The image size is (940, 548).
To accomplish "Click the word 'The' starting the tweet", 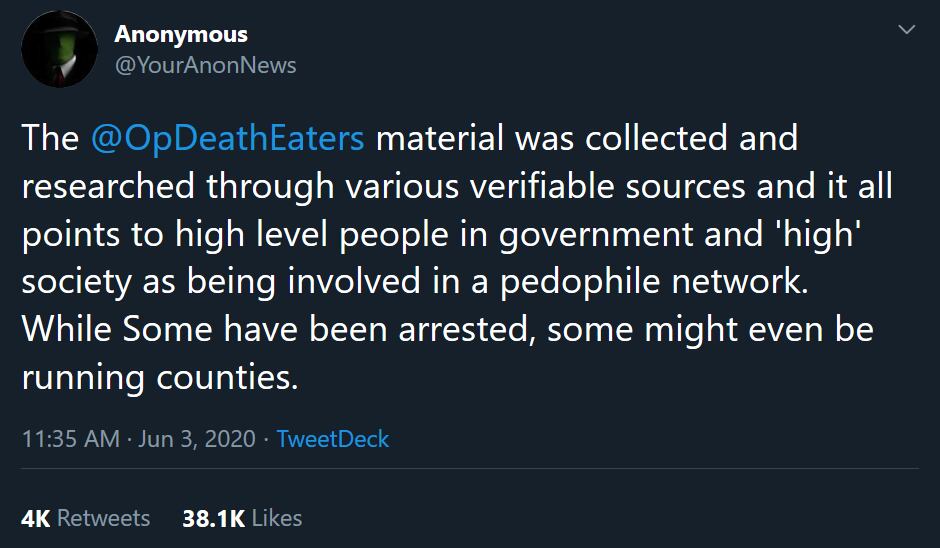I will tap(50, 138).
